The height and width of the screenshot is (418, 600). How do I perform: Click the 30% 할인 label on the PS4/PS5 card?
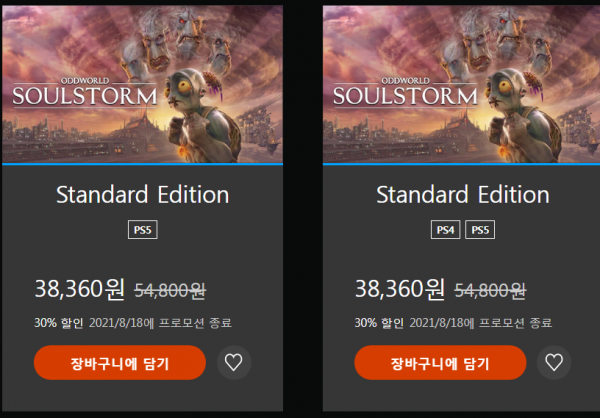(x=379, y=323)
